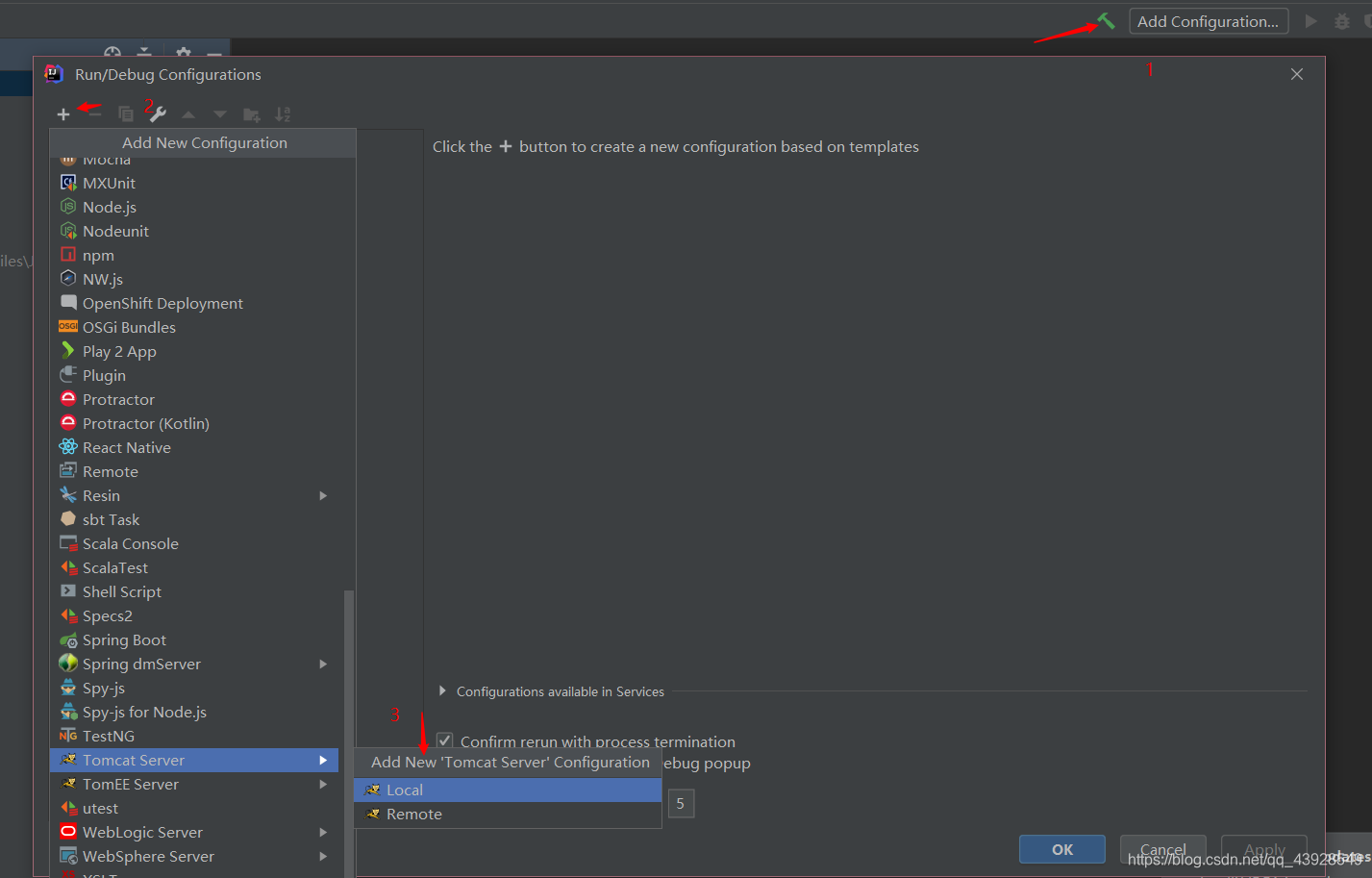
Task: Choose Scala Console entry
Action: point(194,543)
